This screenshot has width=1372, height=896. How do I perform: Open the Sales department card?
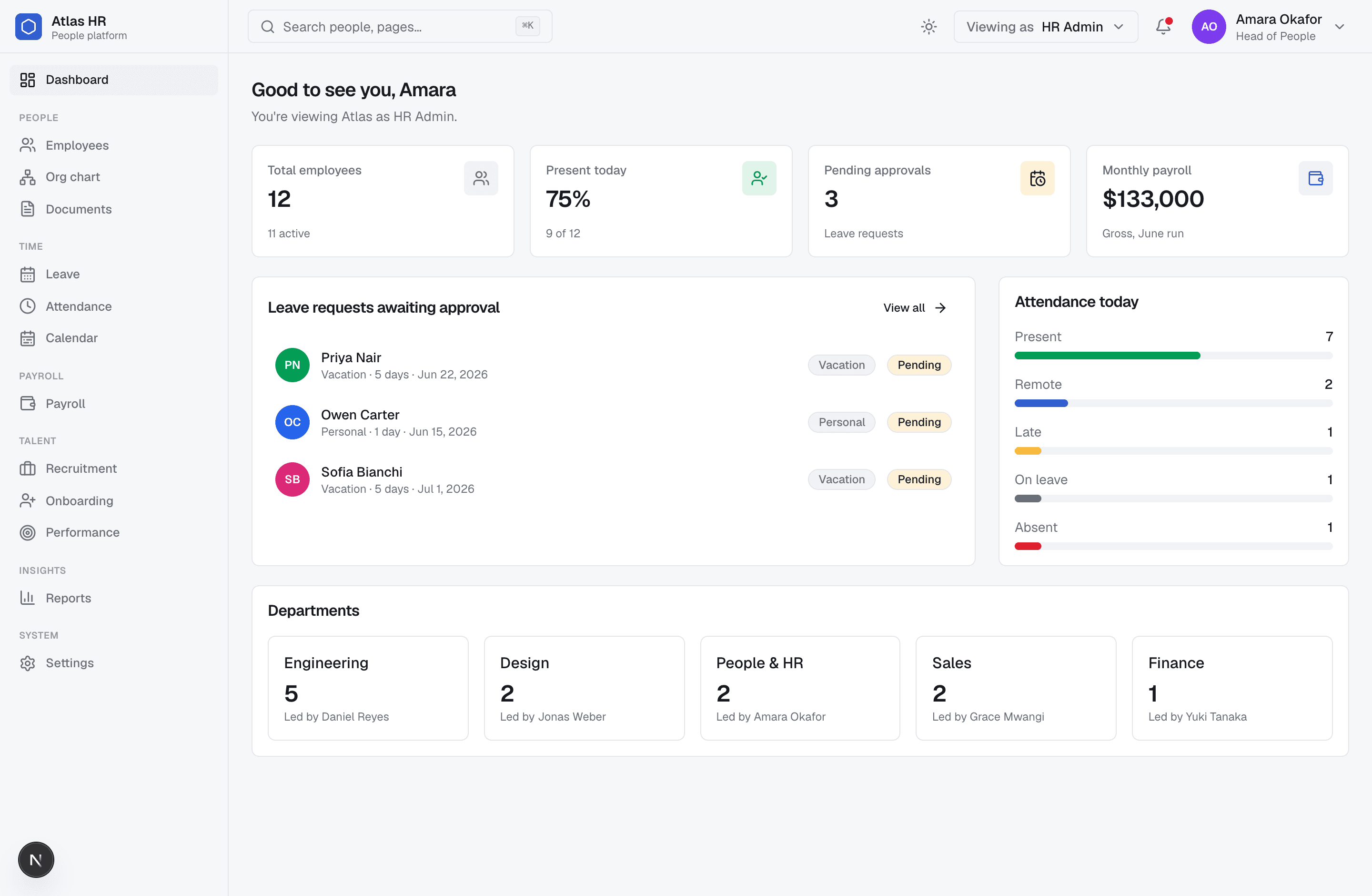[x=1016, y=688]
